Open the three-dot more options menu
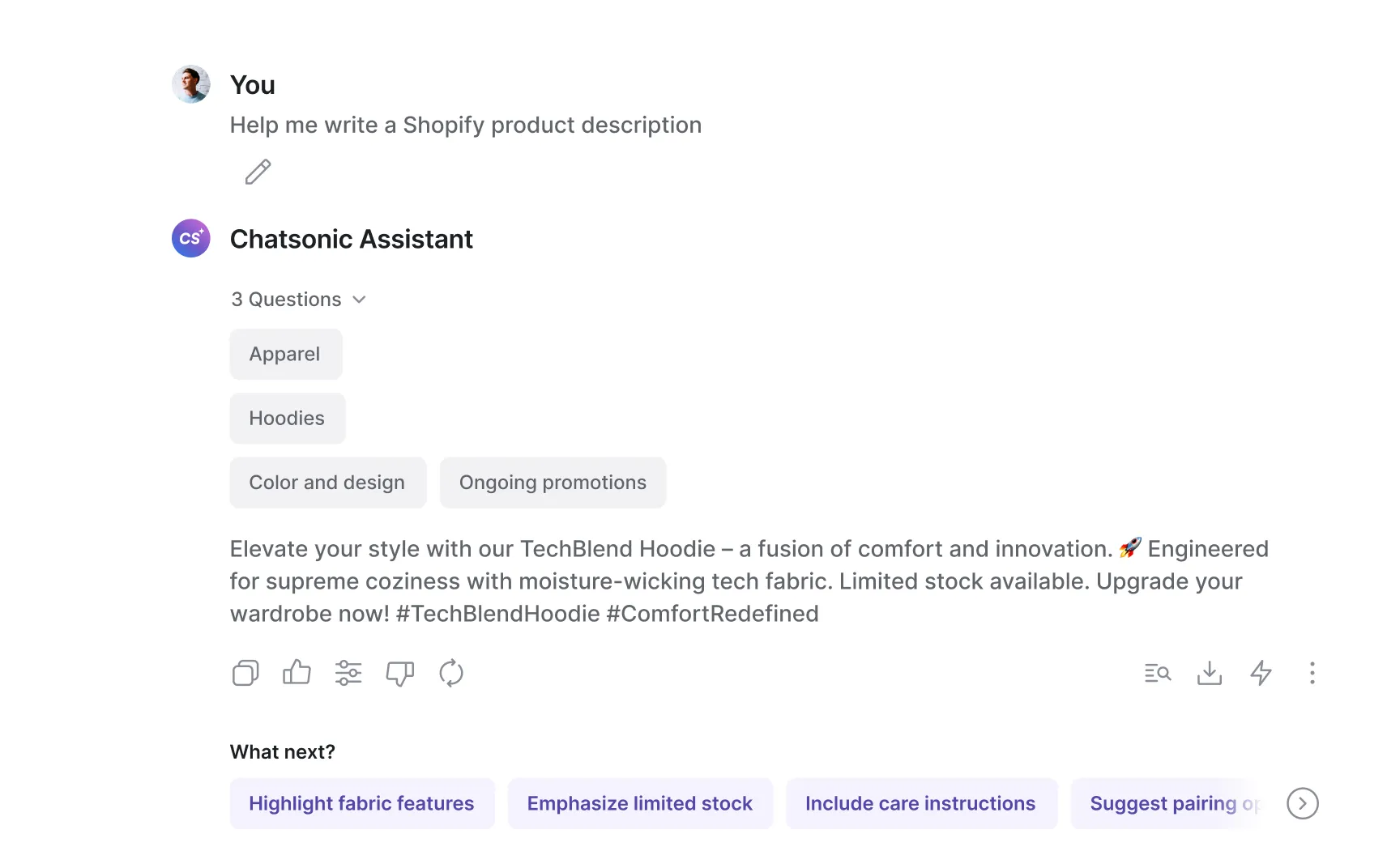 [1312, 673]
